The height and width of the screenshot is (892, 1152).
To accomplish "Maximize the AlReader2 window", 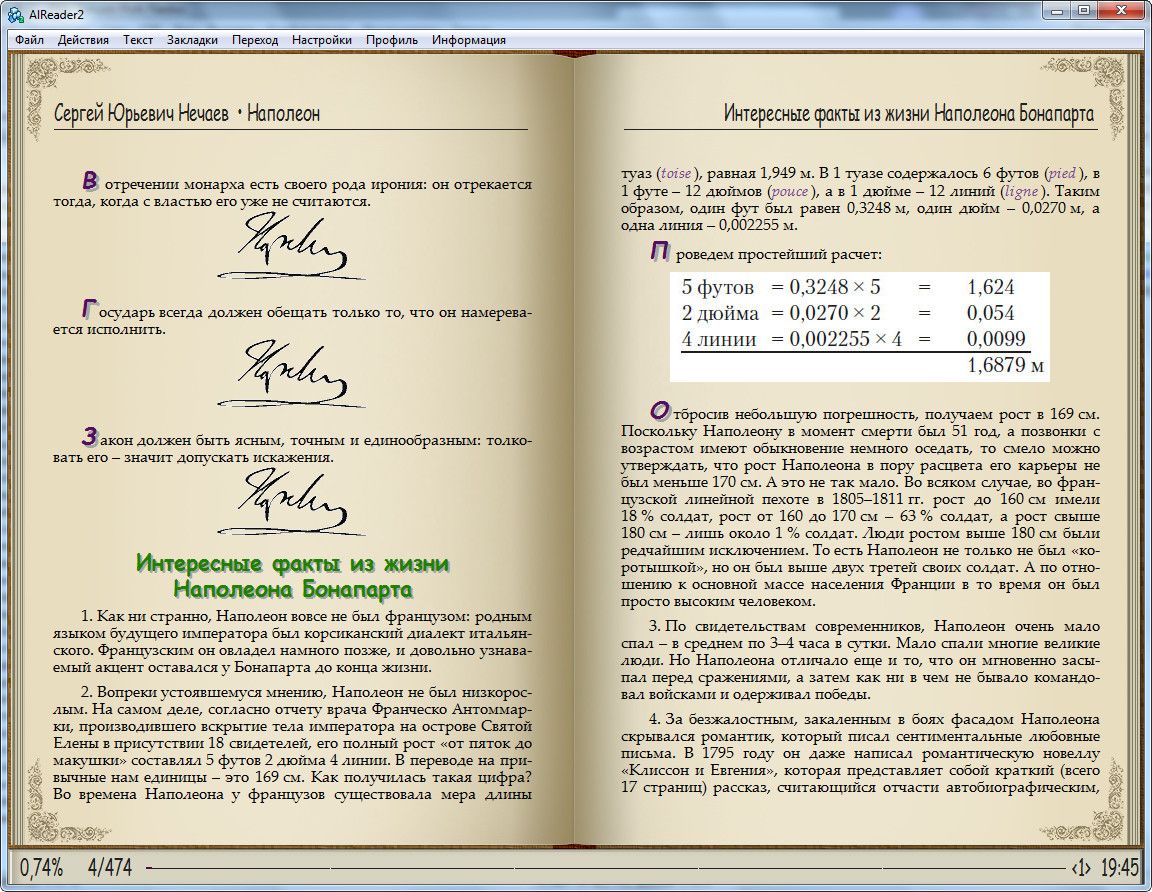I will click(x=1083, y=11).
